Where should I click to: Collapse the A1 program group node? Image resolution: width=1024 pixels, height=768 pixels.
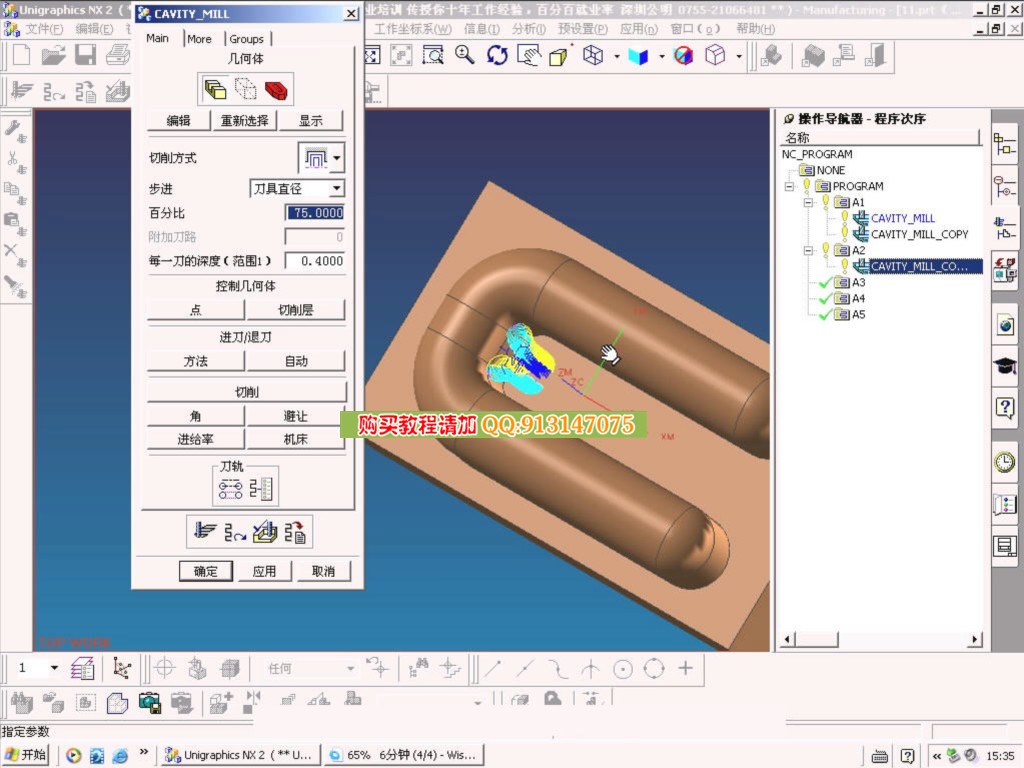pyautogui.click(x=808, y=202)
